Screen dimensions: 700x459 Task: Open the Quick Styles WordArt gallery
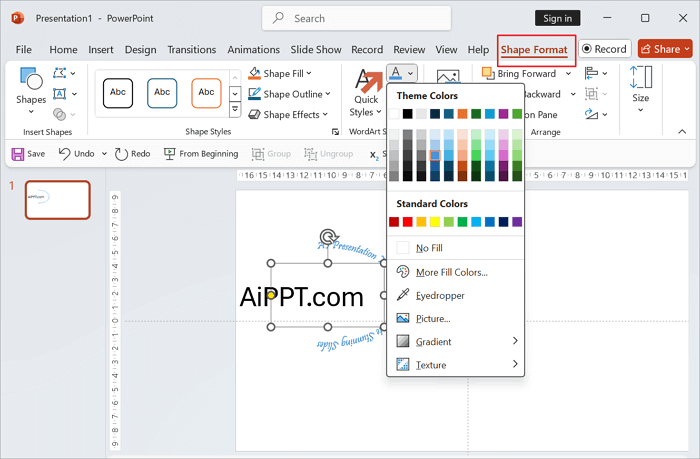[x=366, y=93]
